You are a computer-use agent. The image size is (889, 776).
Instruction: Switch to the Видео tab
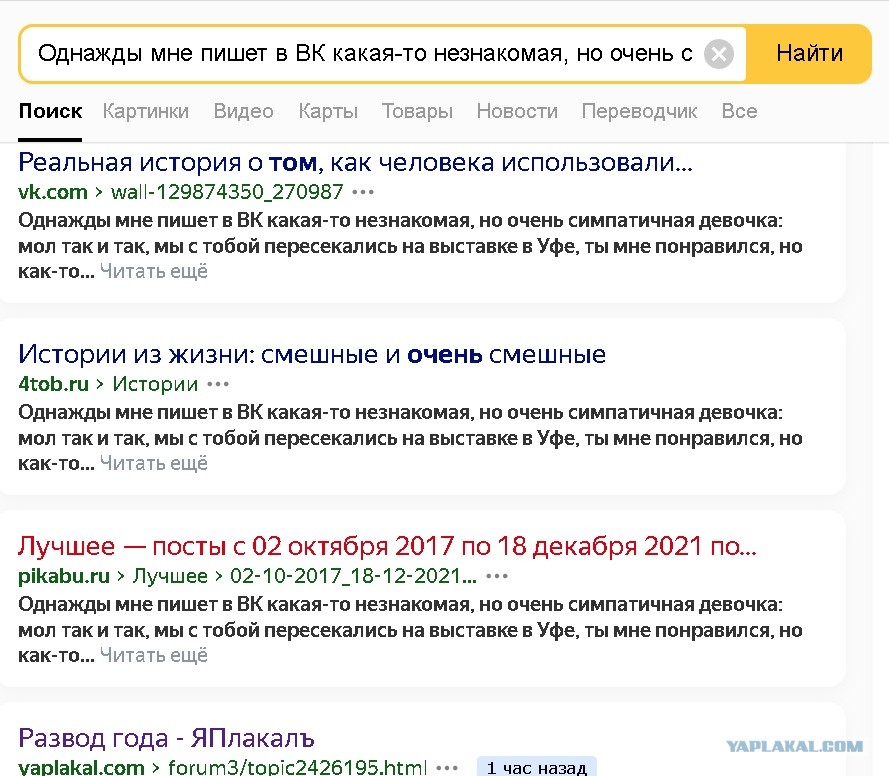244,111
